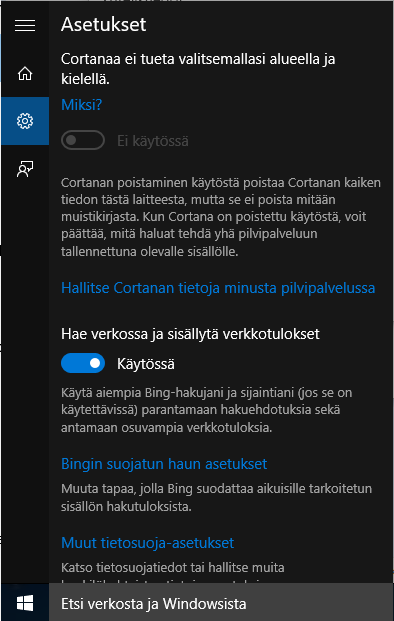Viewport: 394px width, 621px height.
Task: Open the Windows Start button
Action: (25, 604)
